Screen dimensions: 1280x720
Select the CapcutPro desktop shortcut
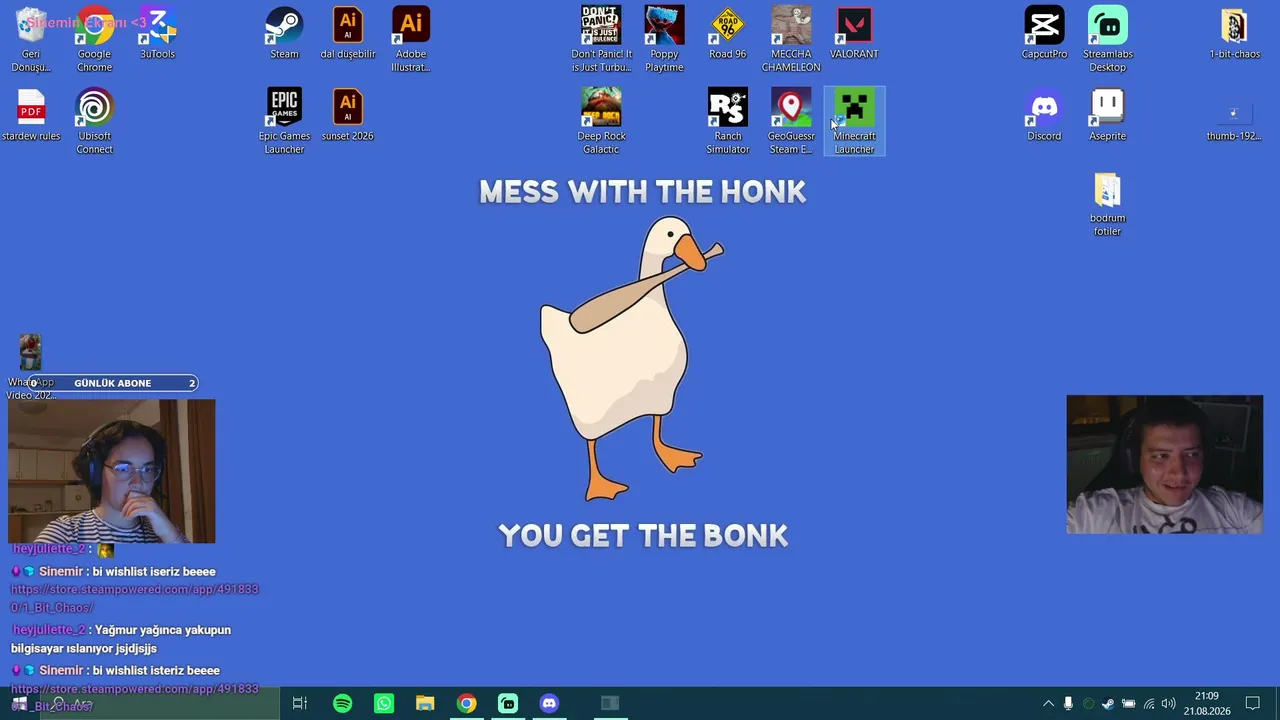pos(1044,34)
